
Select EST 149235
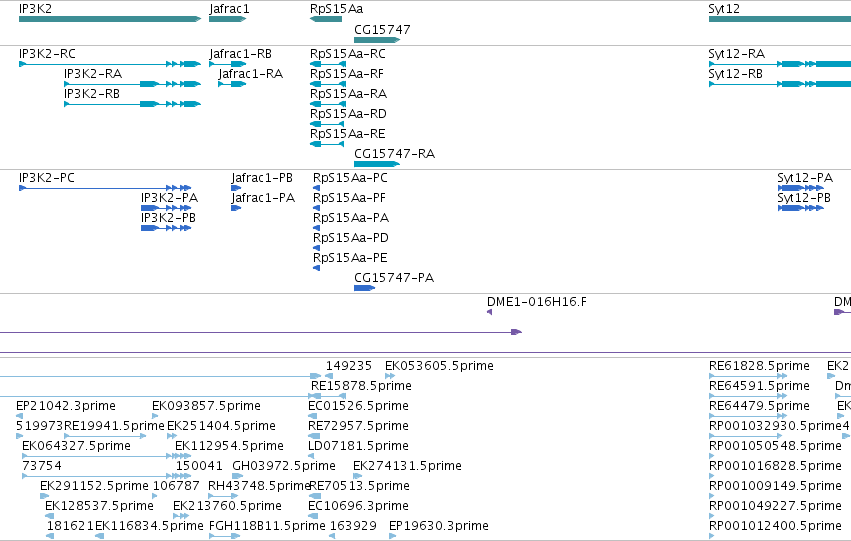[x=329, y=376]
